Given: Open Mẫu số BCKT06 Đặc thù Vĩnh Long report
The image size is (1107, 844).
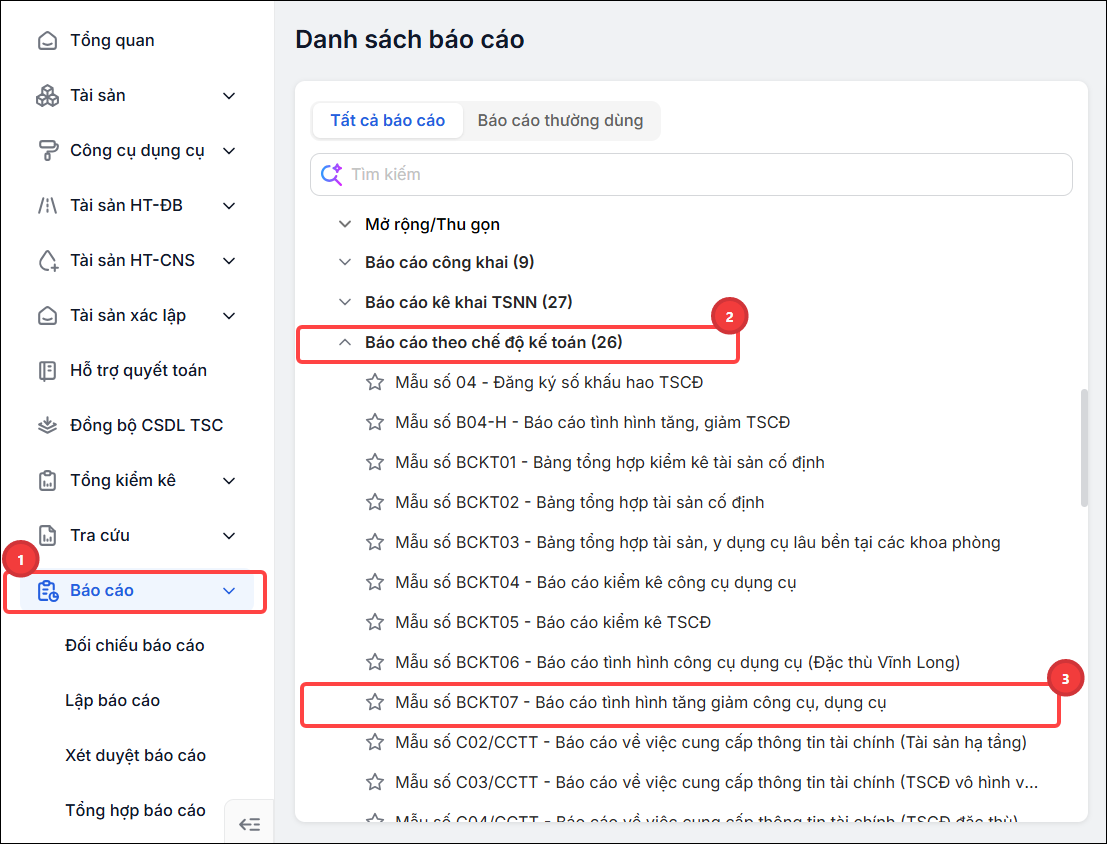Looking at the screenshot, I should pyautogui.click(x=678, y=662).
